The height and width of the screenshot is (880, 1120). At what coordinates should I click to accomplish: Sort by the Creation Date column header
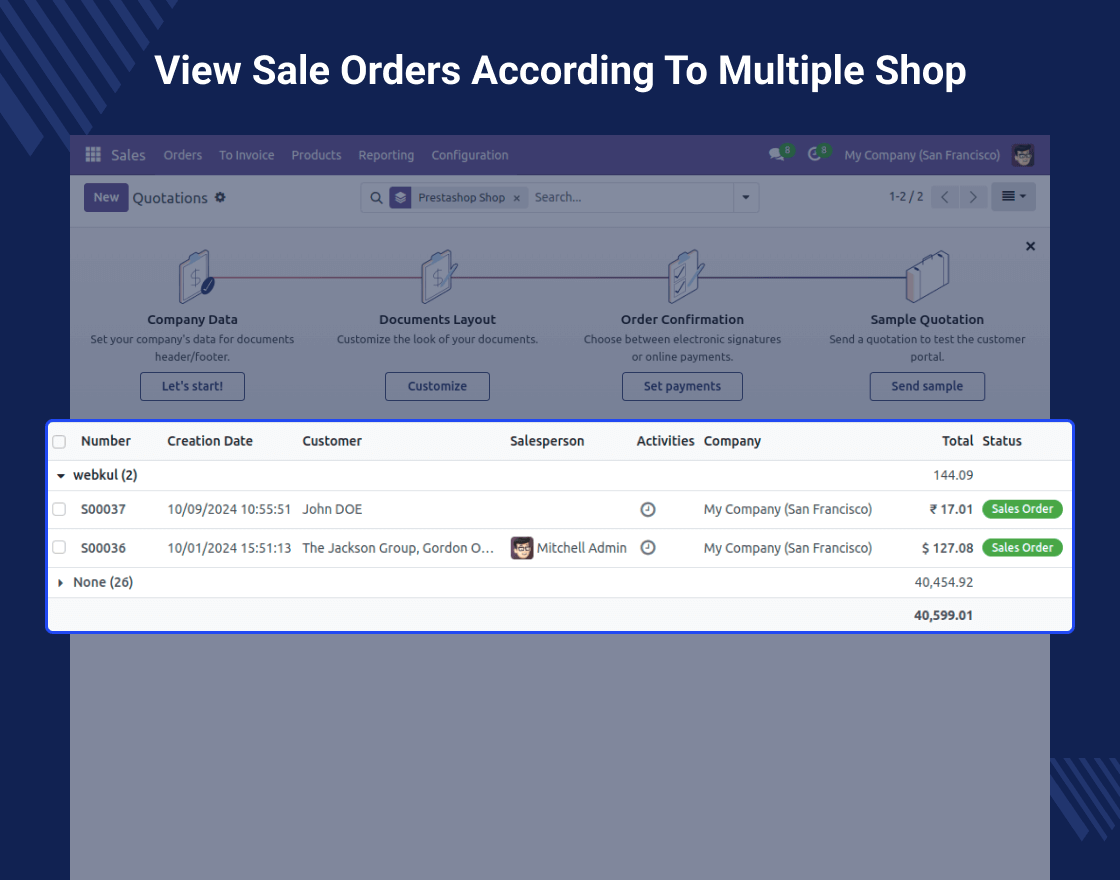click(210, 441)
